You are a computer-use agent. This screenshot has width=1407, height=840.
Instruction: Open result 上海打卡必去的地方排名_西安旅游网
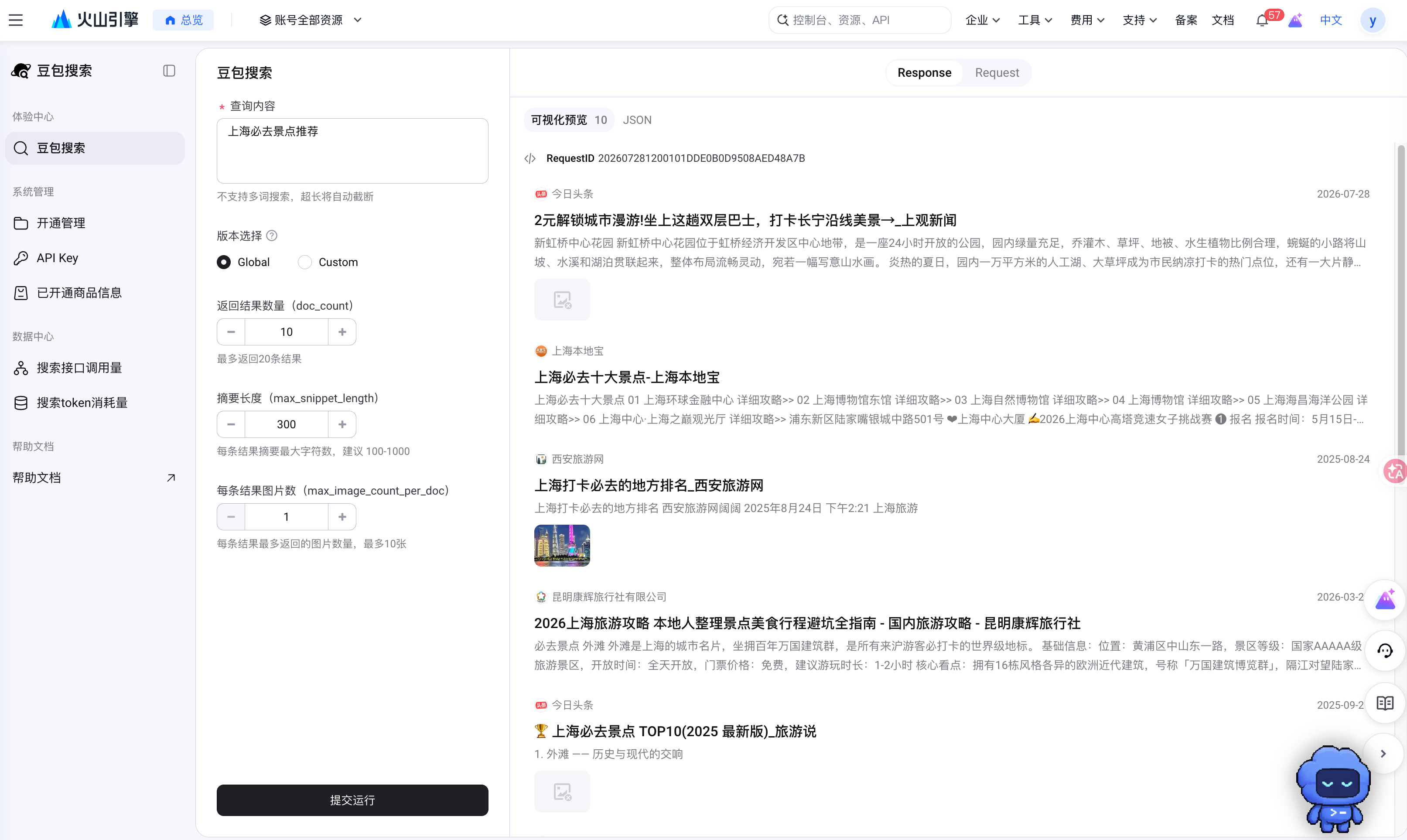[x=649, y=486]
